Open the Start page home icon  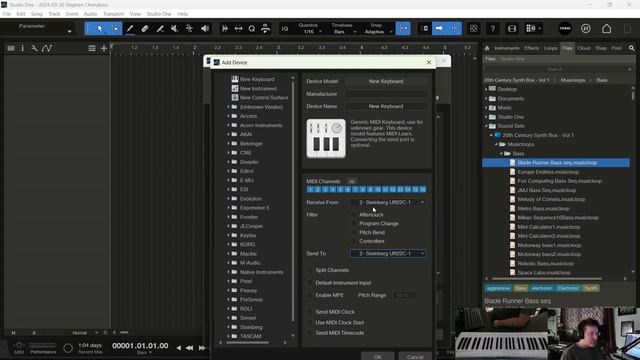coord(607,29)
